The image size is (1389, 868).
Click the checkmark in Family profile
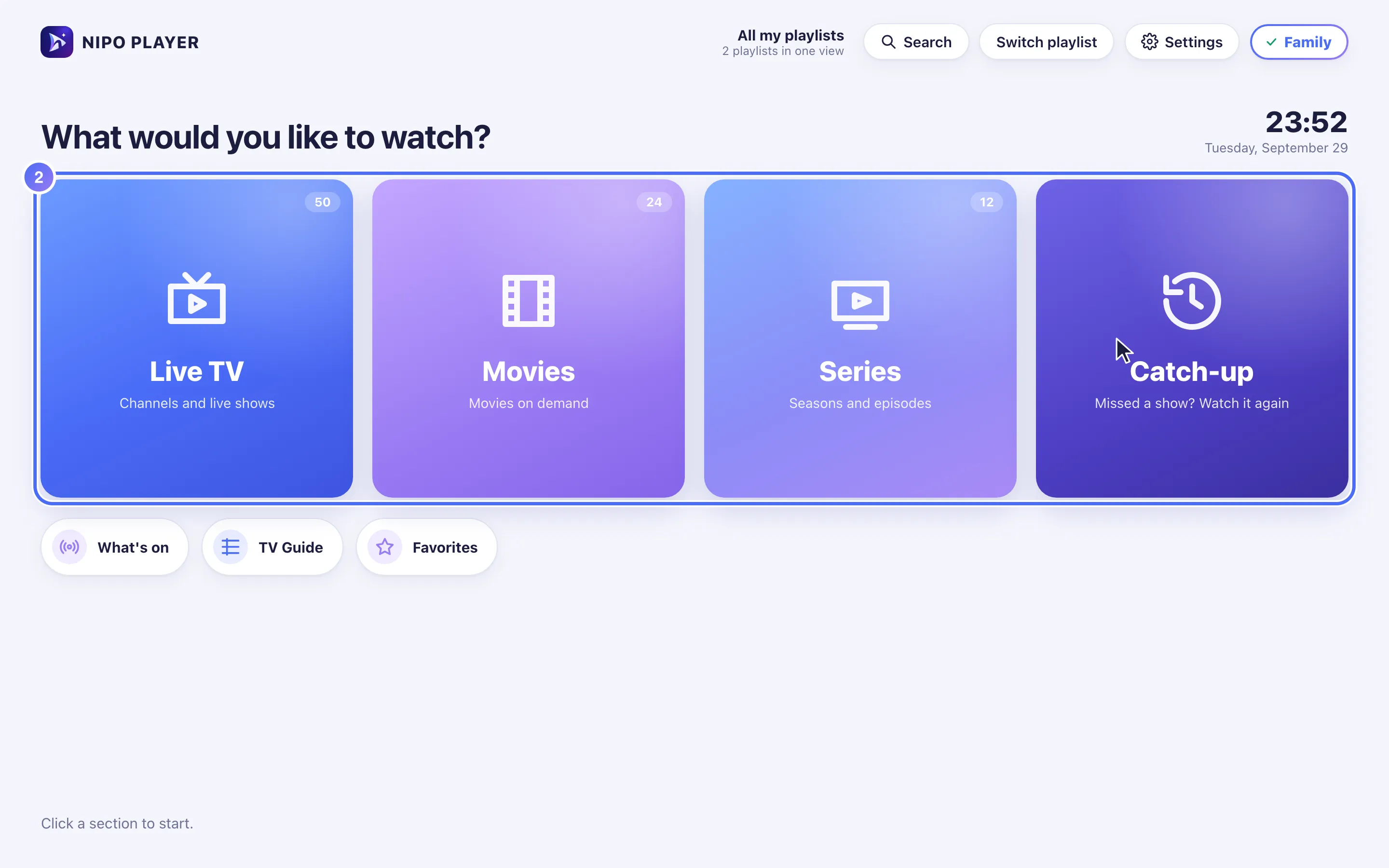coord(1271,42)
